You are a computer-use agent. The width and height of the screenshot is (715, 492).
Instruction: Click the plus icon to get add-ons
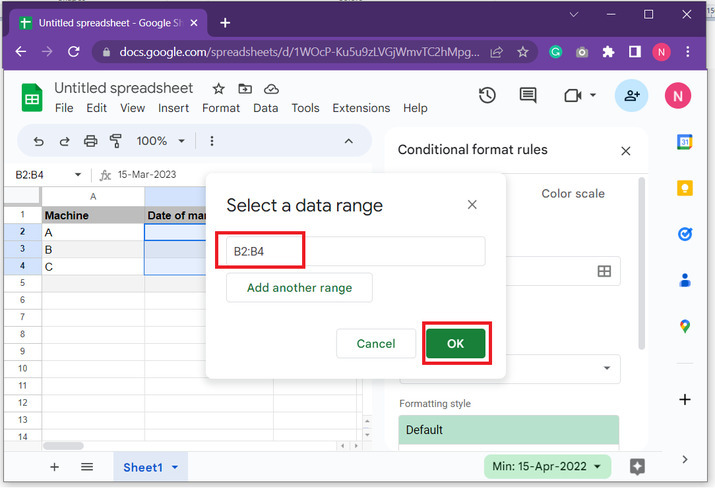684,399
